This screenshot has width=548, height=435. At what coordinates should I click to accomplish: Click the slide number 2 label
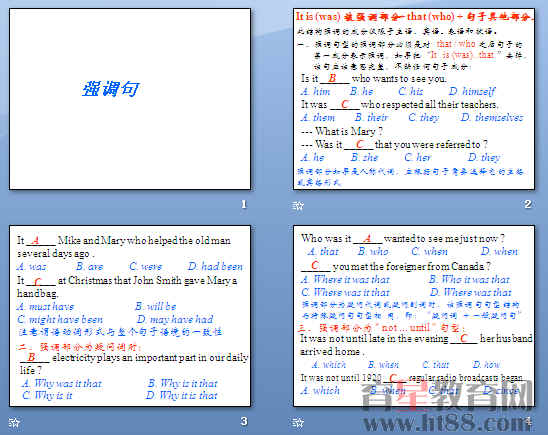tap(528, 204)
